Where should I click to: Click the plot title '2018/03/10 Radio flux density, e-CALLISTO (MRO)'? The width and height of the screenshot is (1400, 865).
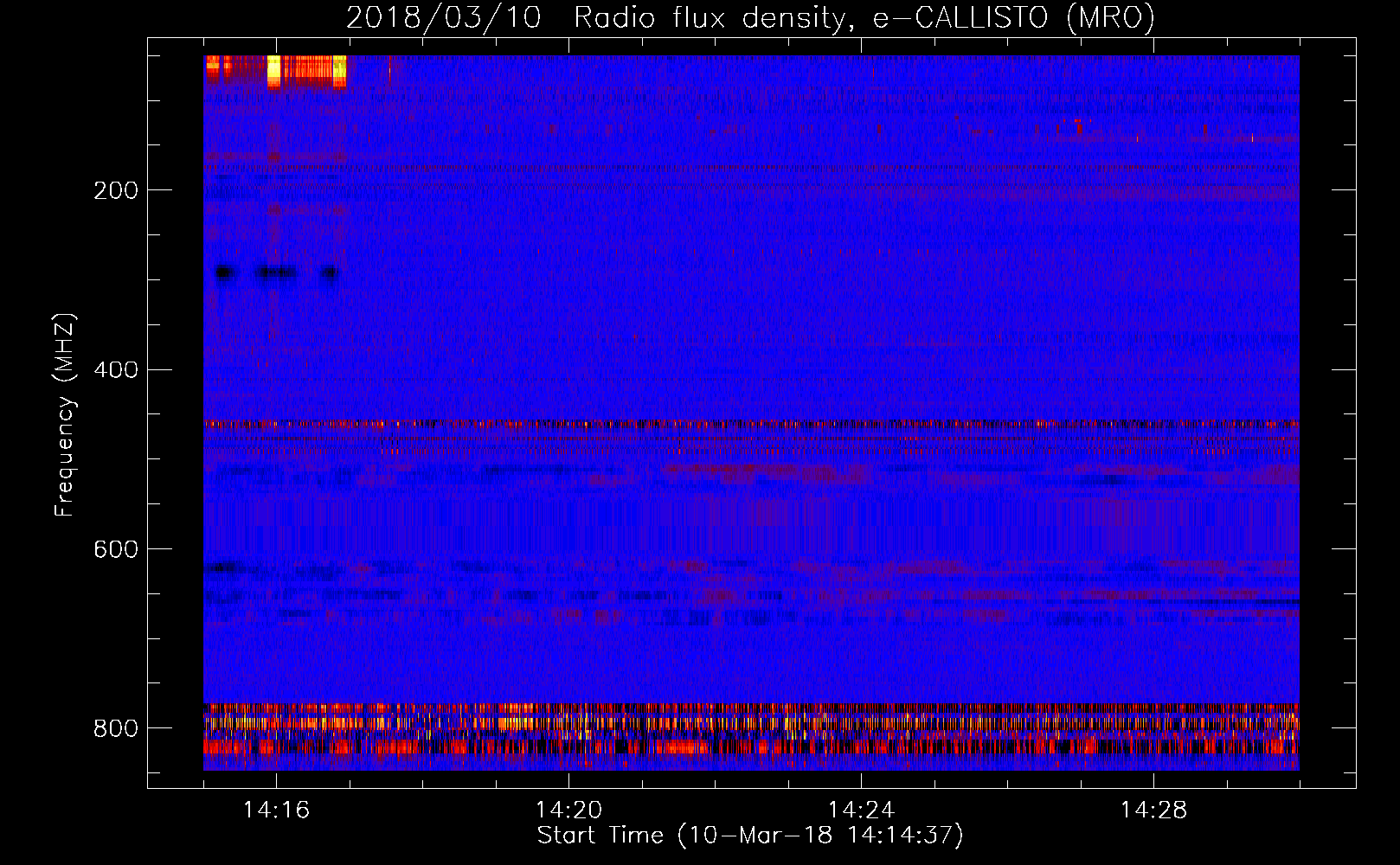coord(750,17)
